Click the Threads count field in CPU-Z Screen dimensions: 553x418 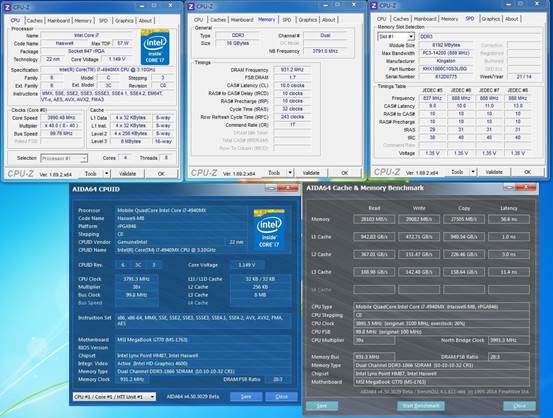click(x=166, y=158)
